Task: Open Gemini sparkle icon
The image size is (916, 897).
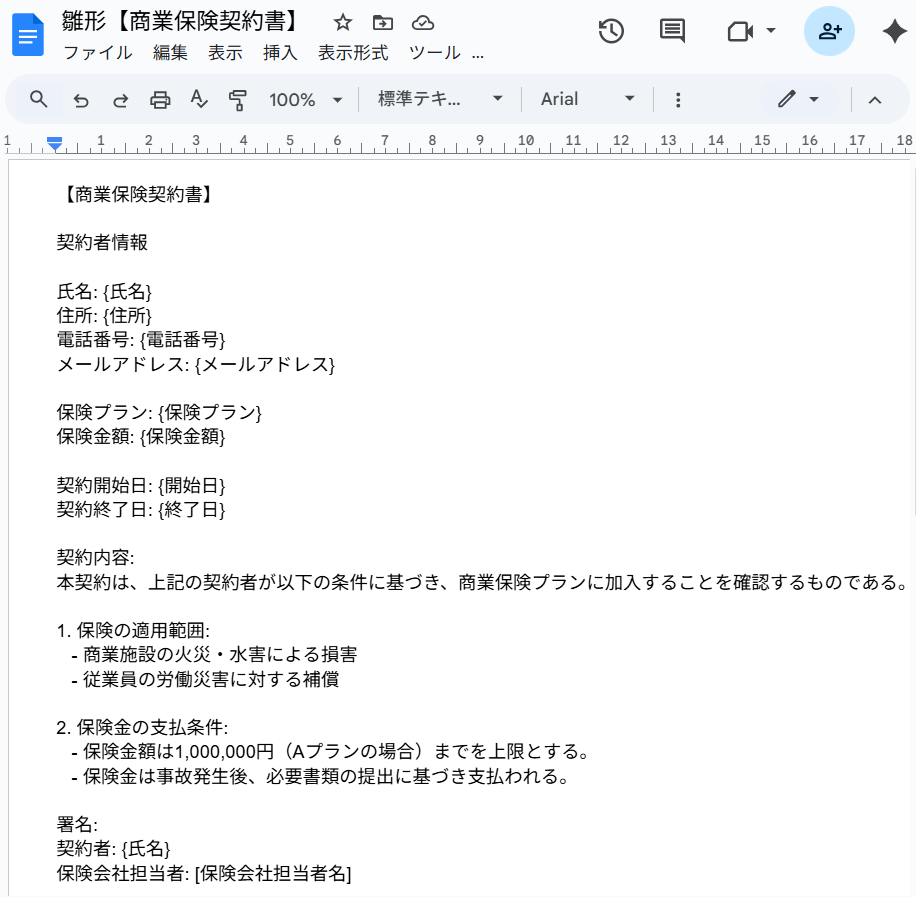Action: click(894, 31)
